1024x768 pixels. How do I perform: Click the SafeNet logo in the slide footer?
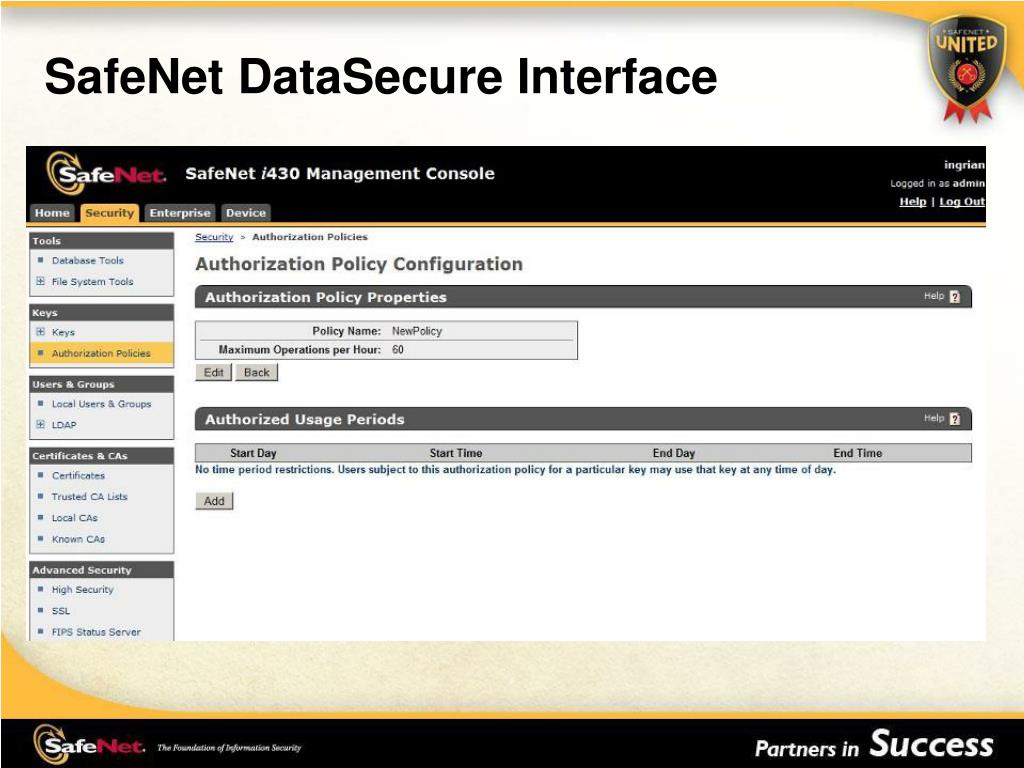click(89, 744)
